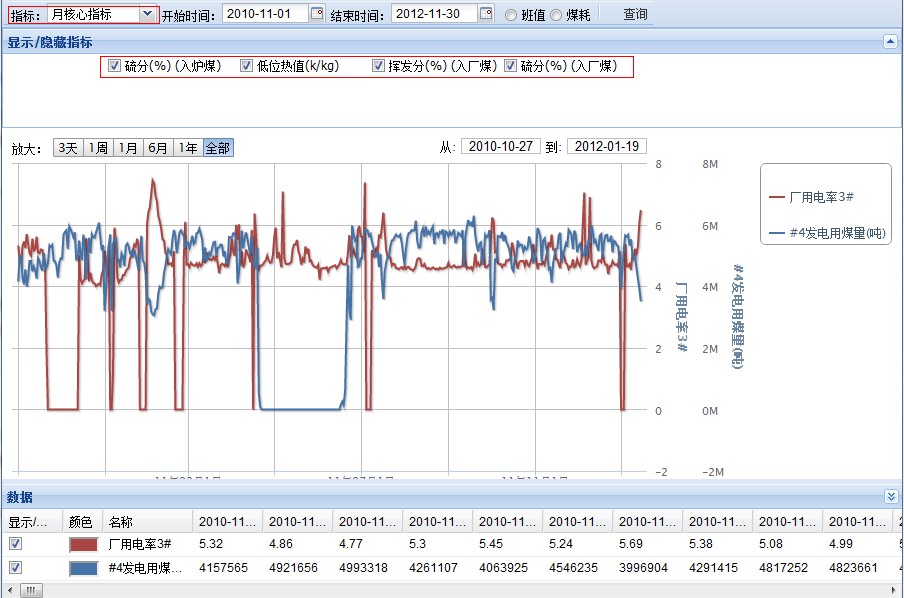The width and height of the screenshot is (904, 598).
Task: Zoom chart to 1月
Action: pyautogui.click(x=128, y=148)
